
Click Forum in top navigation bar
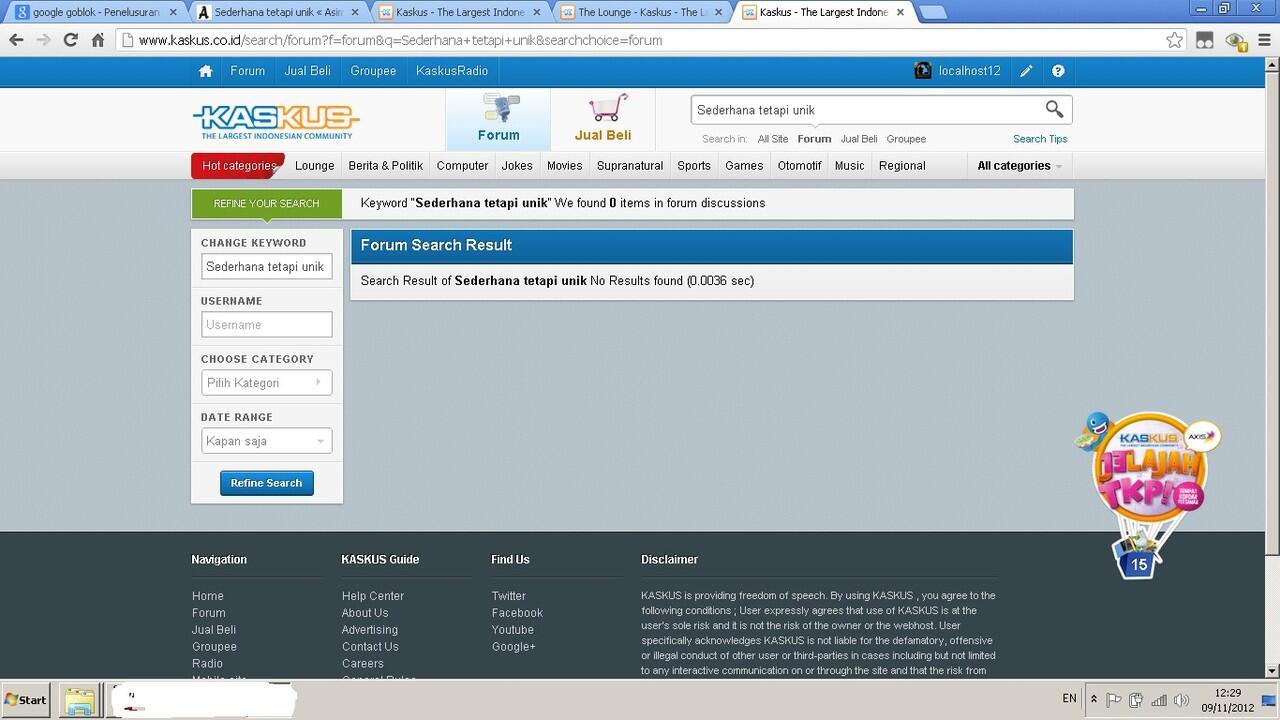pos(247,71)
